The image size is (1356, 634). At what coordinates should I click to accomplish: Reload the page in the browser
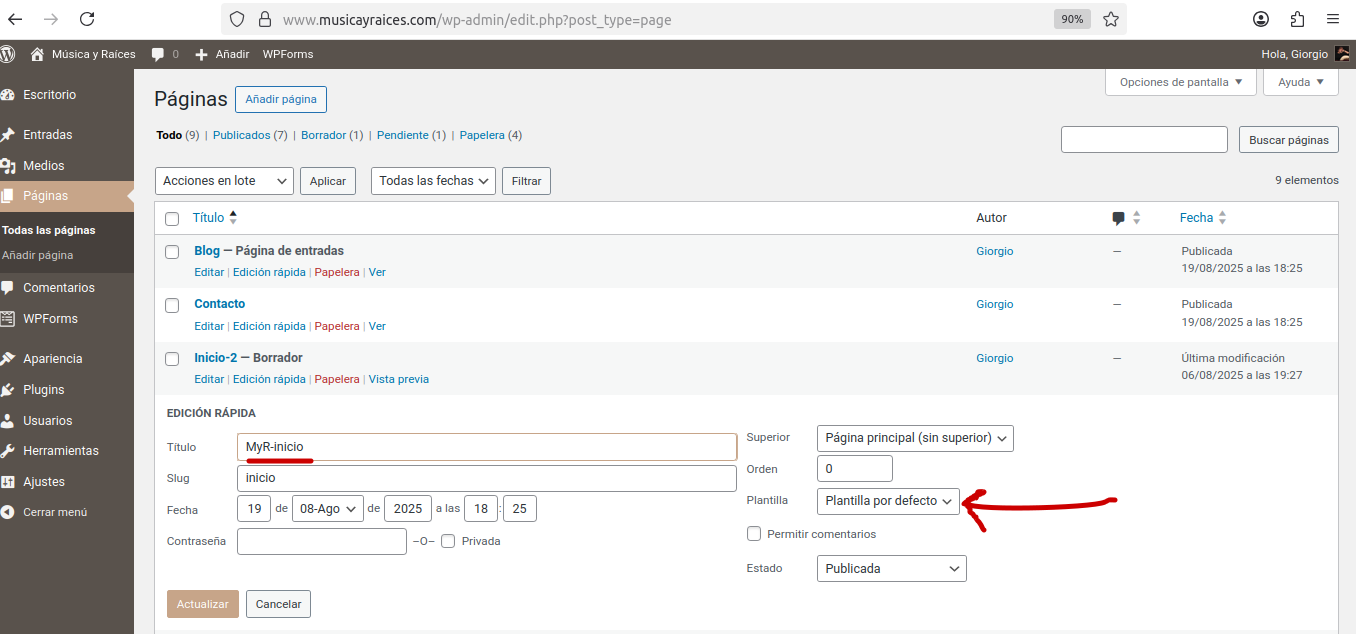87,19
